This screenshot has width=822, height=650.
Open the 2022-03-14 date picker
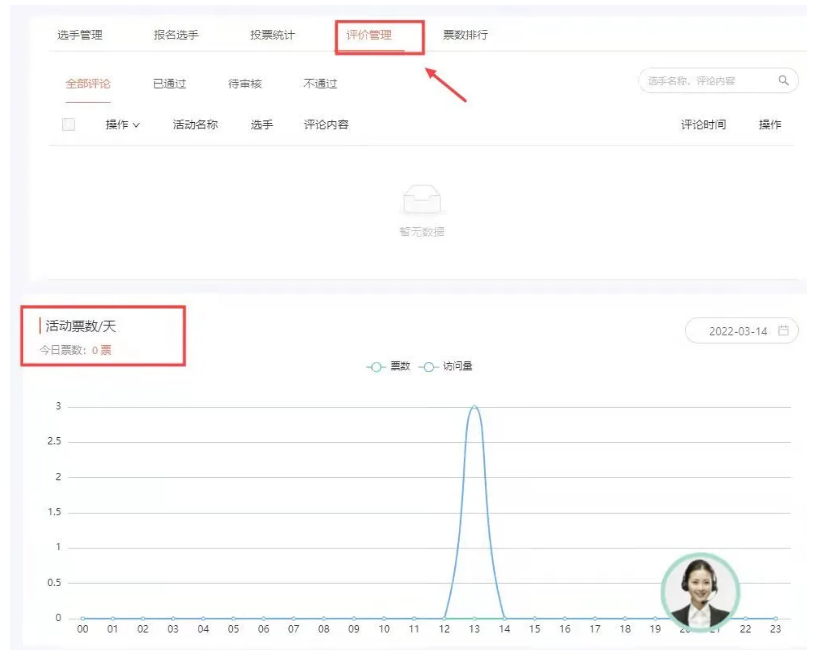(x=741, y=331)
